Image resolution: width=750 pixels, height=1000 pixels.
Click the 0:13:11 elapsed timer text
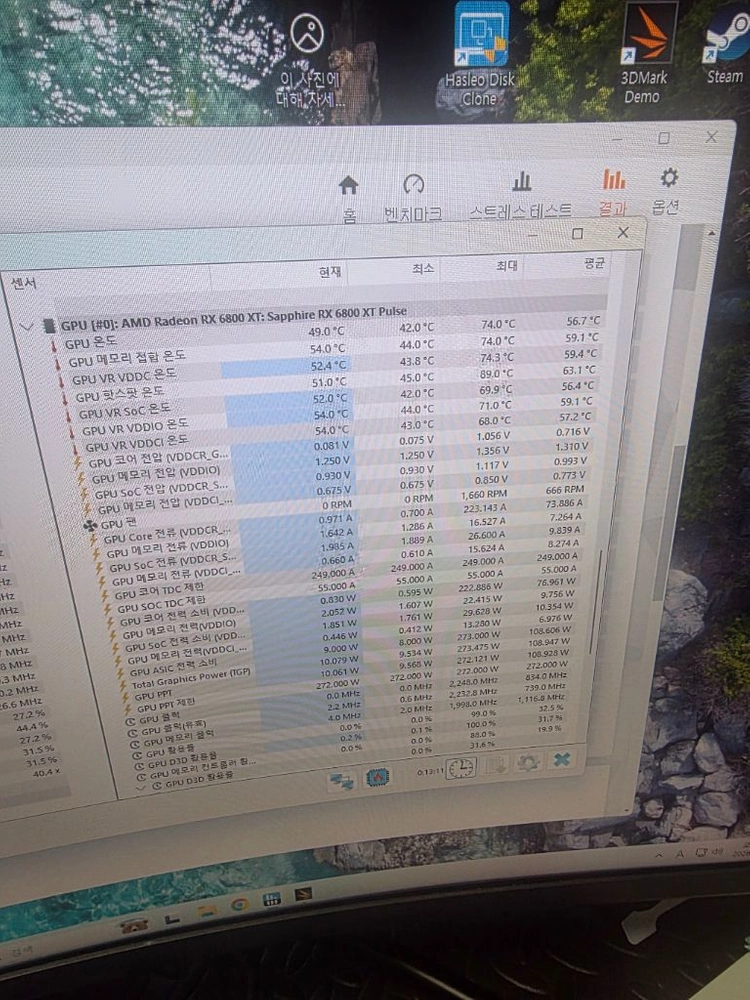click(430, 772)
